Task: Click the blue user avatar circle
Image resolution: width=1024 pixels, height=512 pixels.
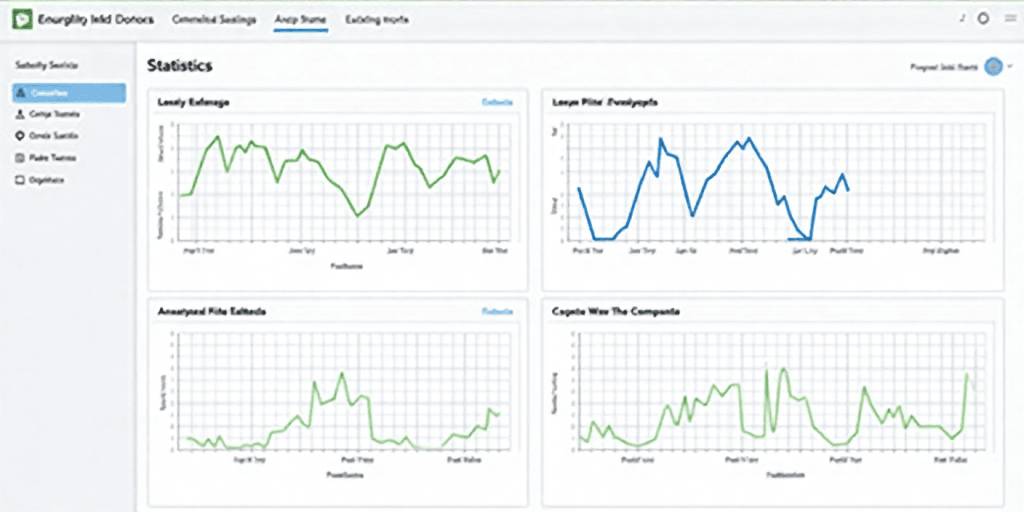Action: [993, 67]
